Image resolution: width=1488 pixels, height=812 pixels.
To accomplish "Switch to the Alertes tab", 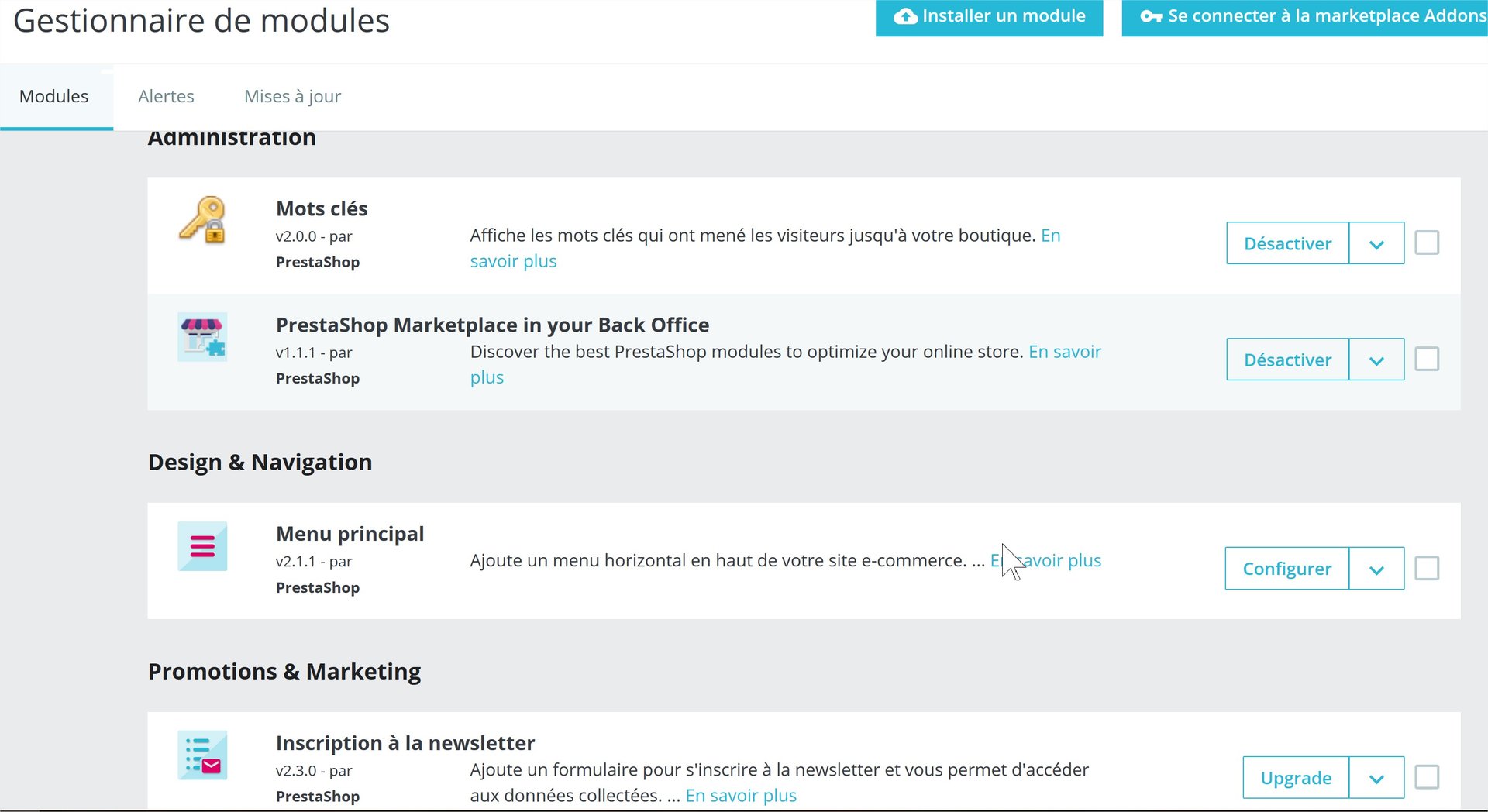I will click(166, 96).
